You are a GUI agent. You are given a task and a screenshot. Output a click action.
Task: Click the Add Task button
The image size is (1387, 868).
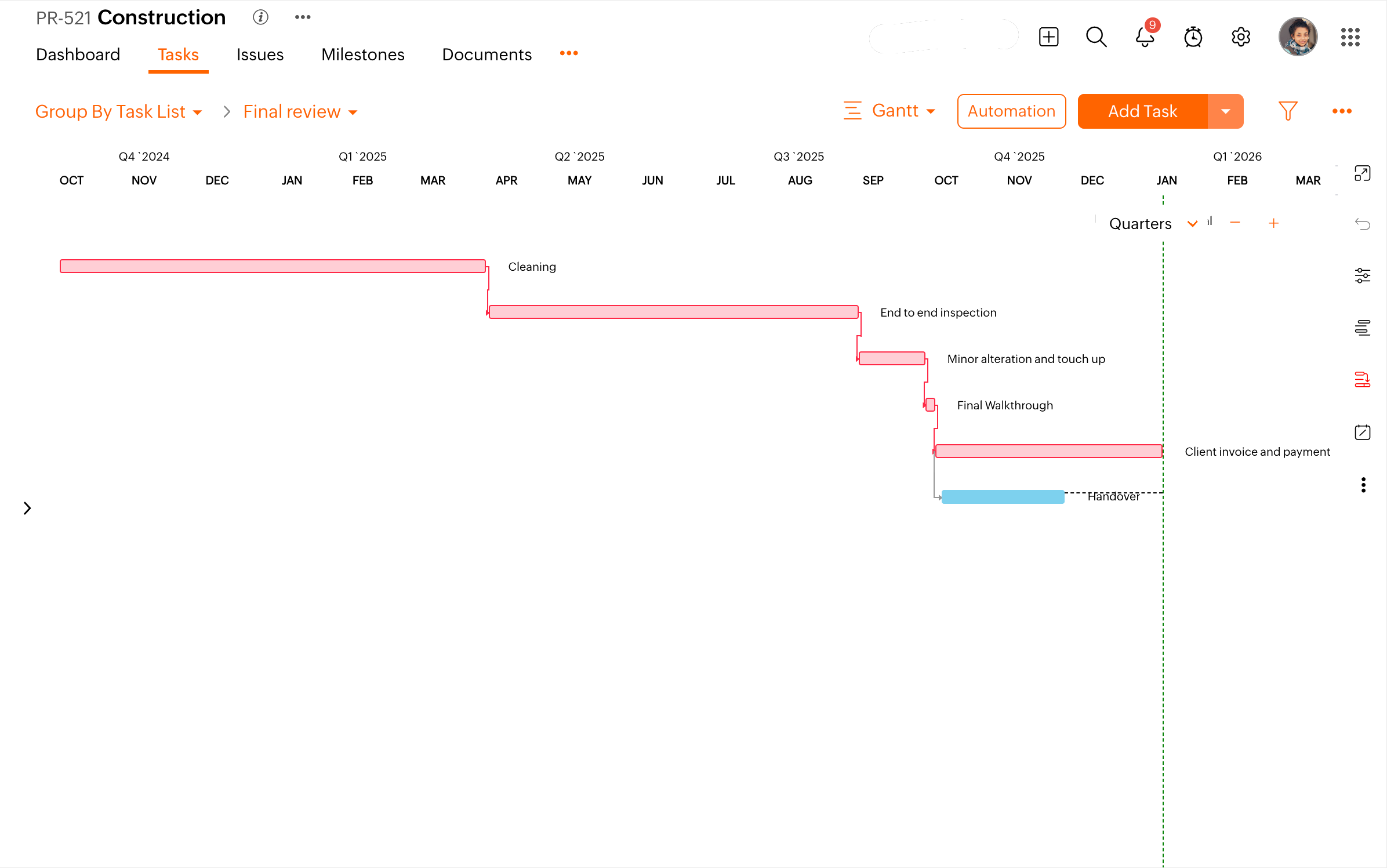[1142, 111]
